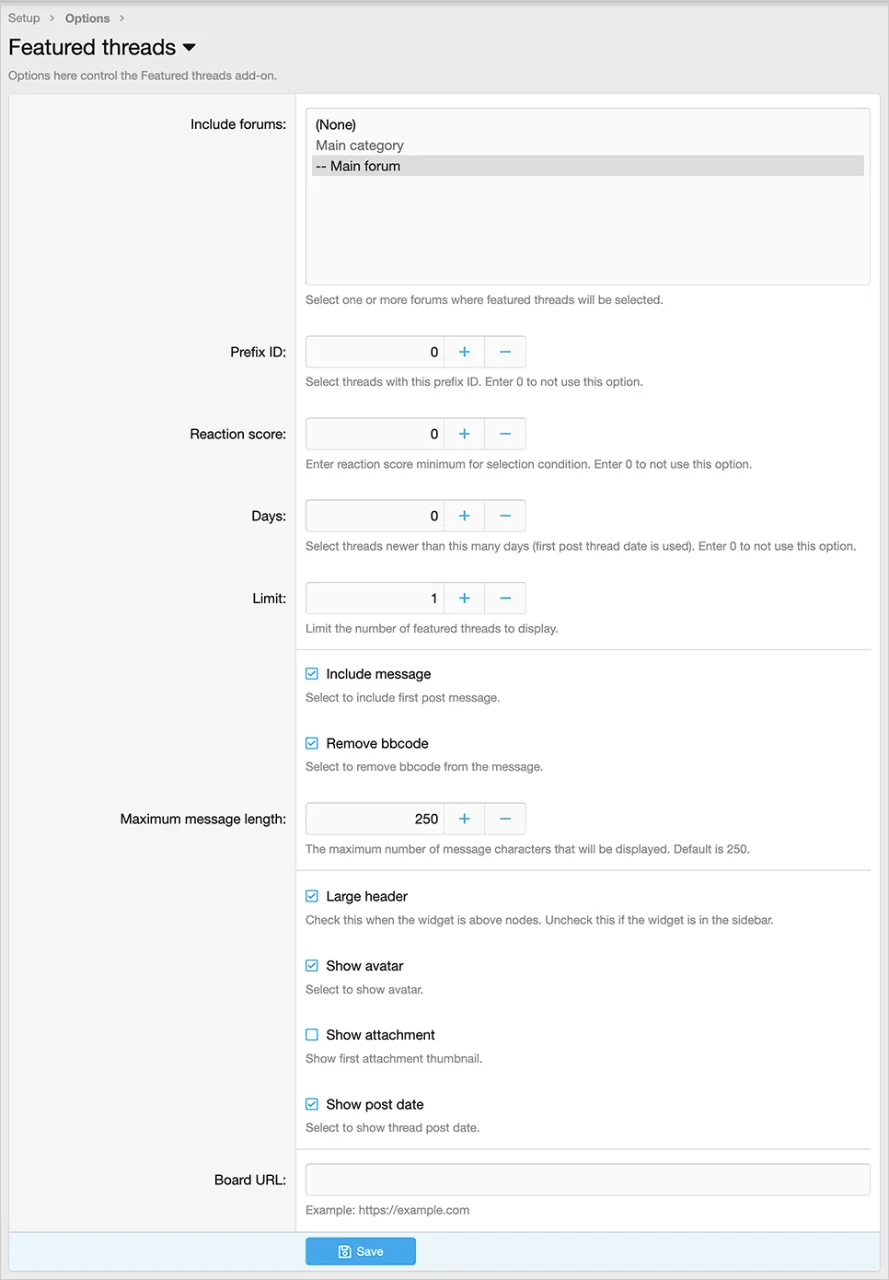This screenshot has width=889, height=1280.
Task: Increment the Days value
Action: click(464, 516)
